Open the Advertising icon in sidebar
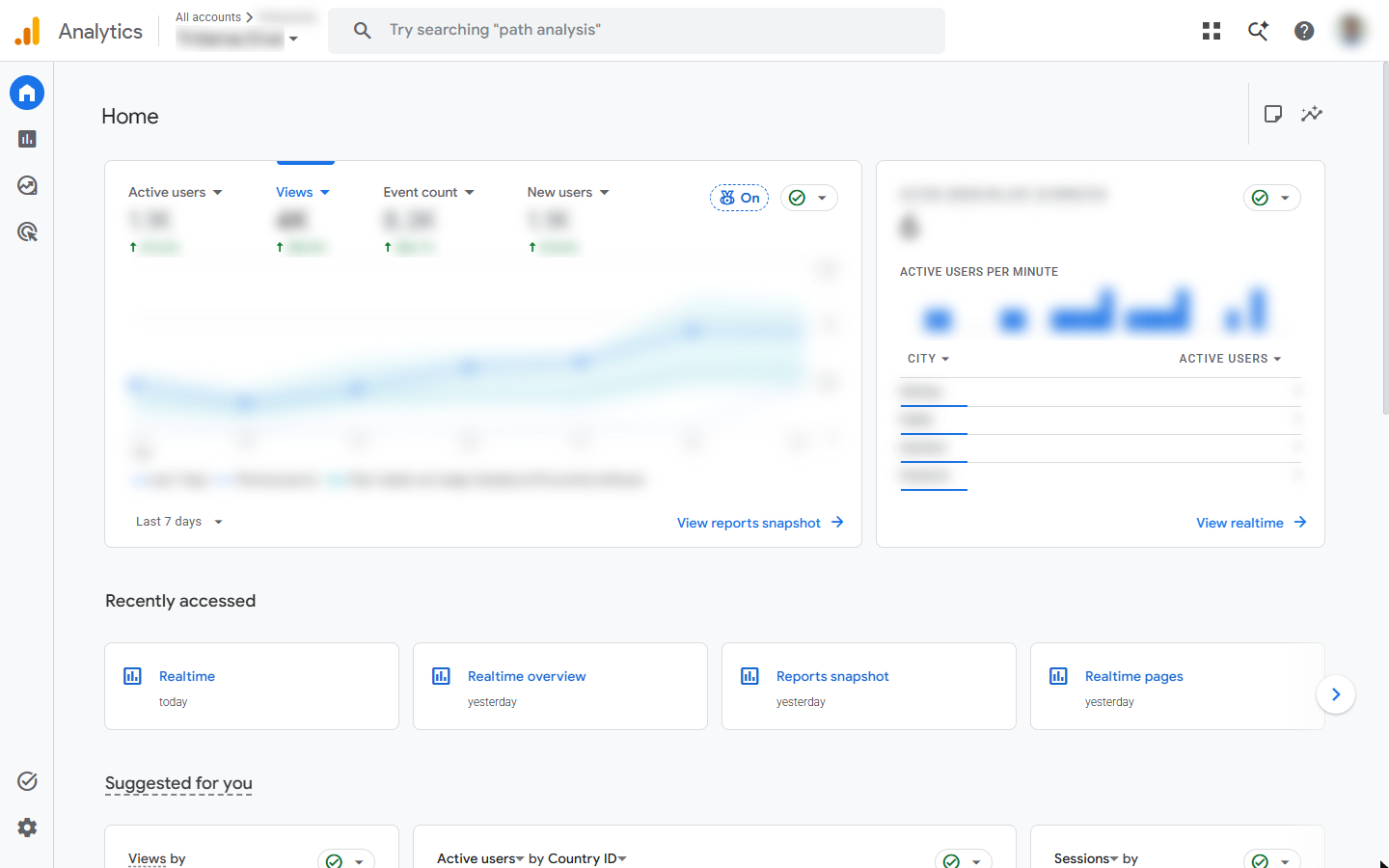This screenshot has width=1389, height=868. click(x=27, y=232)
